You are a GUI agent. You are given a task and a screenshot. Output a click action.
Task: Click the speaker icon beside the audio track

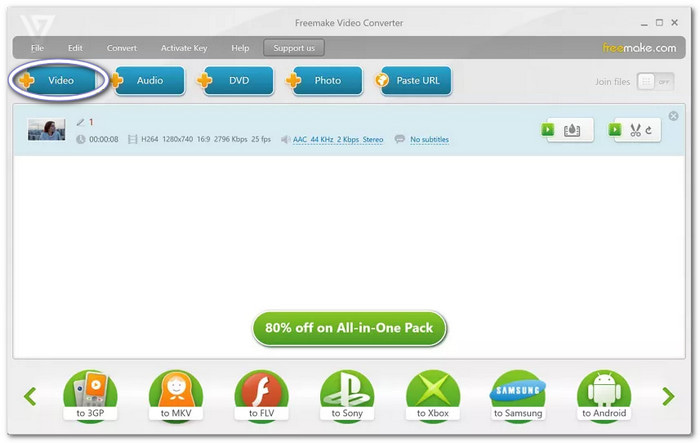[285, 139]
